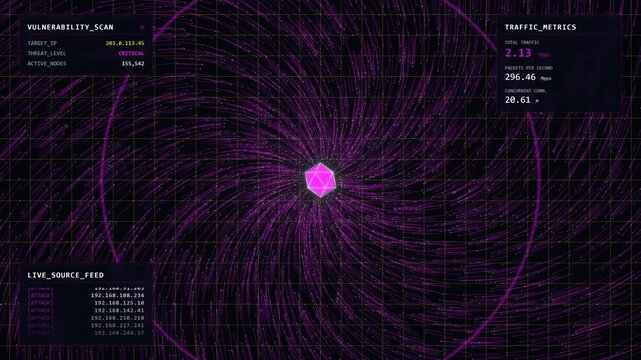Select the active nodes count 155,542
Image resolution: width=641 pixels, height=360 pixels.
click(x=133, y=64)
